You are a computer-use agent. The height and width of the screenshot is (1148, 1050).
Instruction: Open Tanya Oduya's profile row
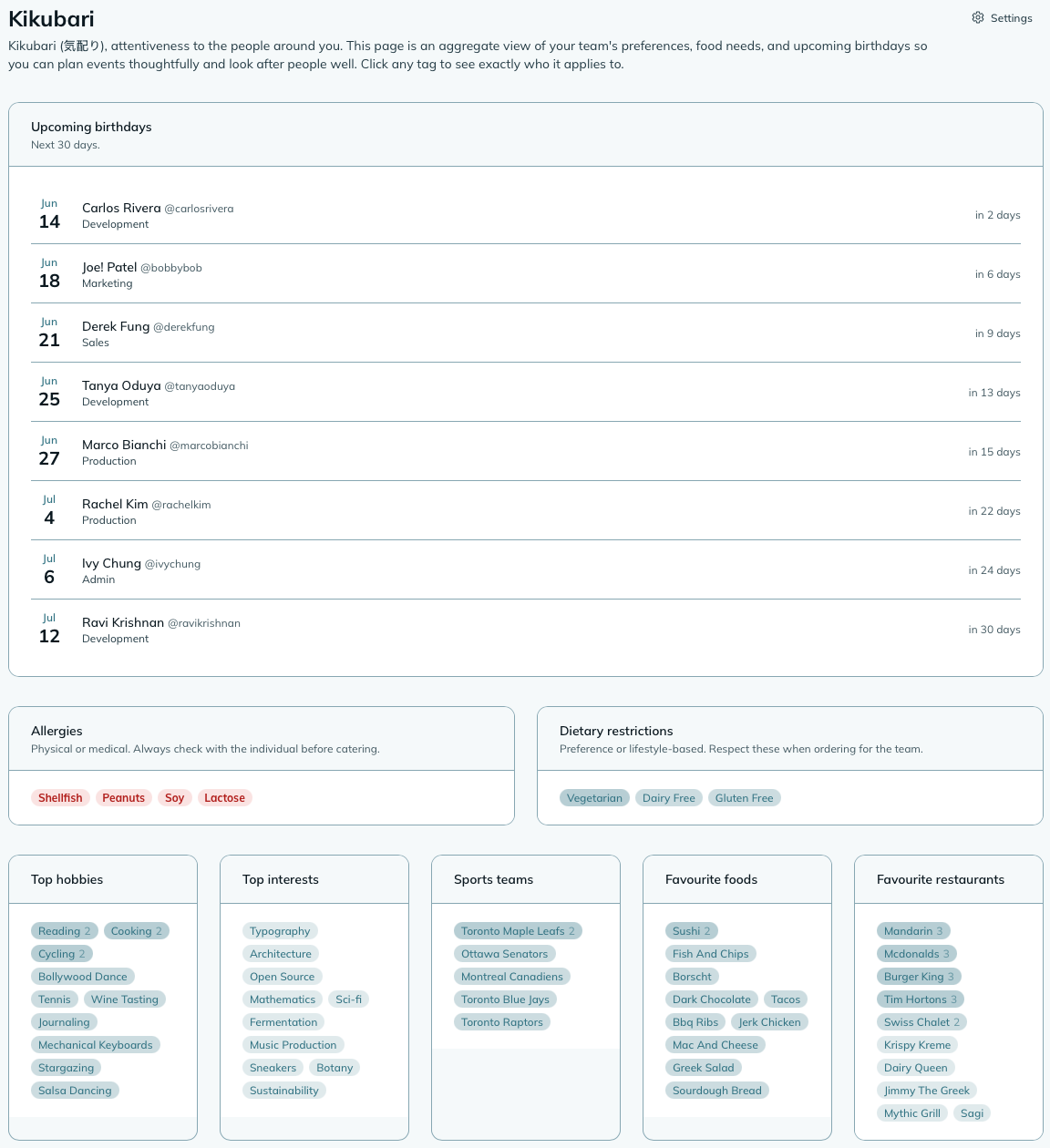pos(526,393)
